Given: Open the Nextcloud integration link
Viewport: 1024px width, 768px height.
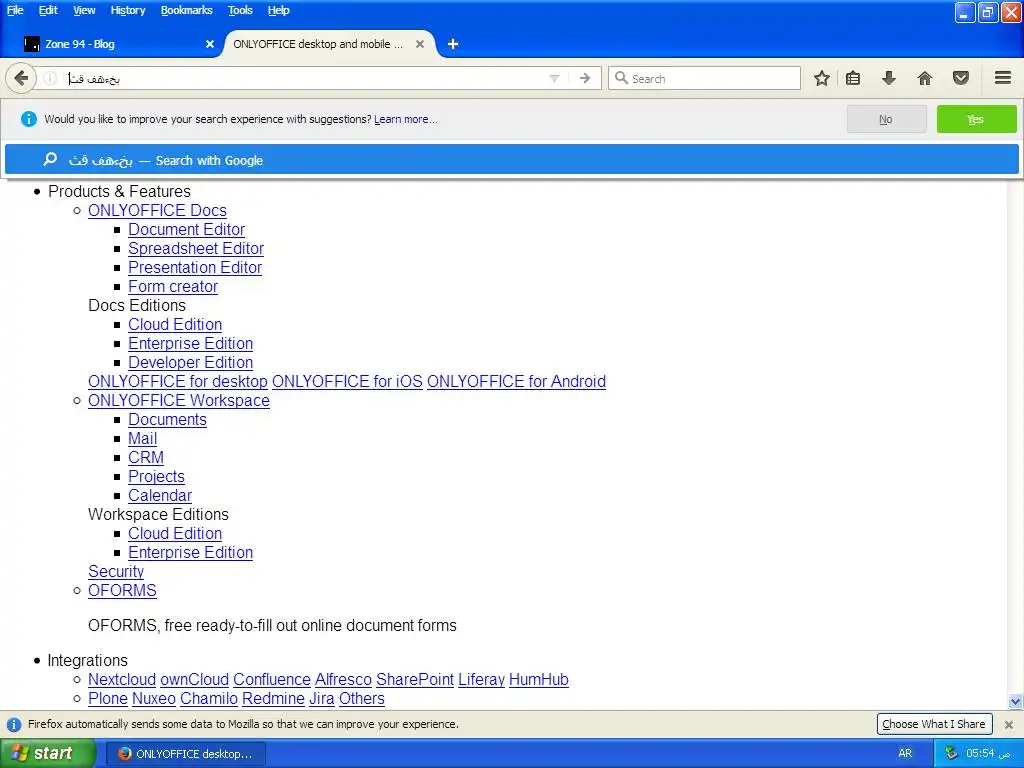Looking at the screenshot, I should pos(122,680).
